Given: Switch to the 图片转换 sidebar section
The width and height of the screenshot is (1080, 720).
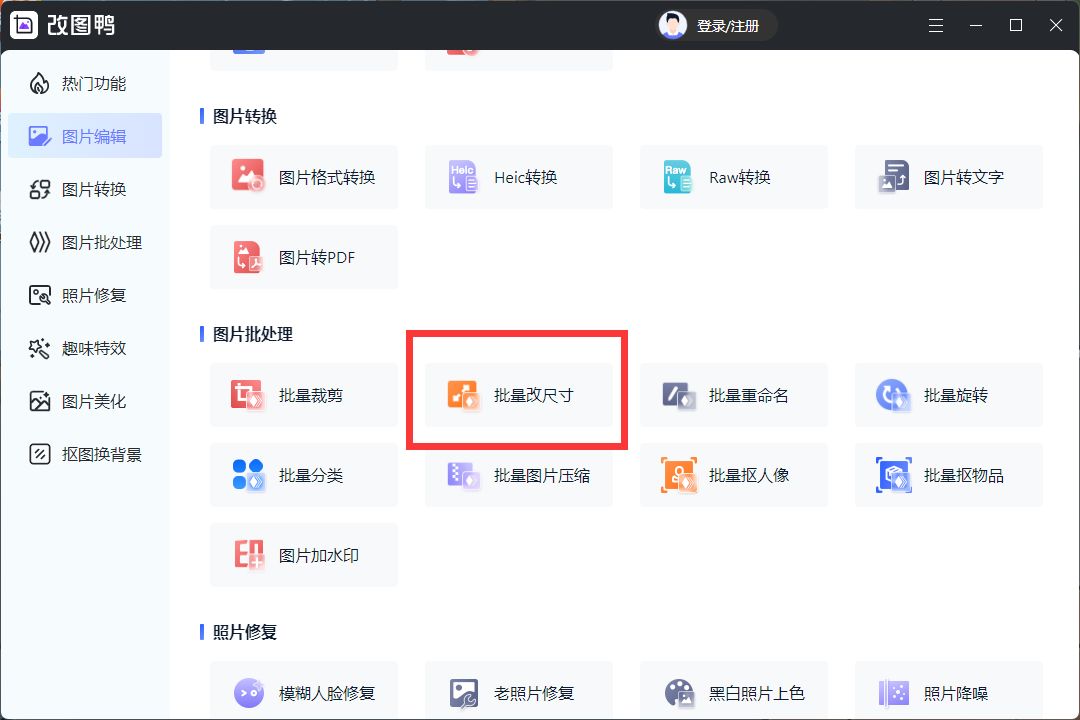Looking at the screenshot, I should tap(85, 189).
